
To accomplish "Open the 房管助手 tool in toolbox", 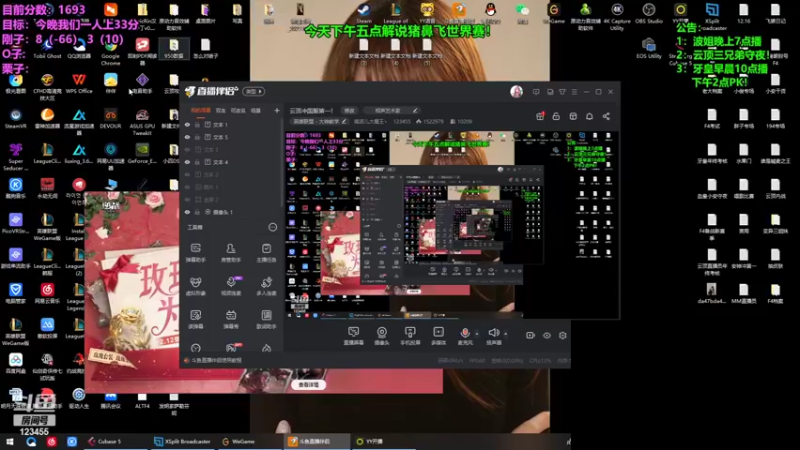I will pyautogui.click(x=231, y=253).
